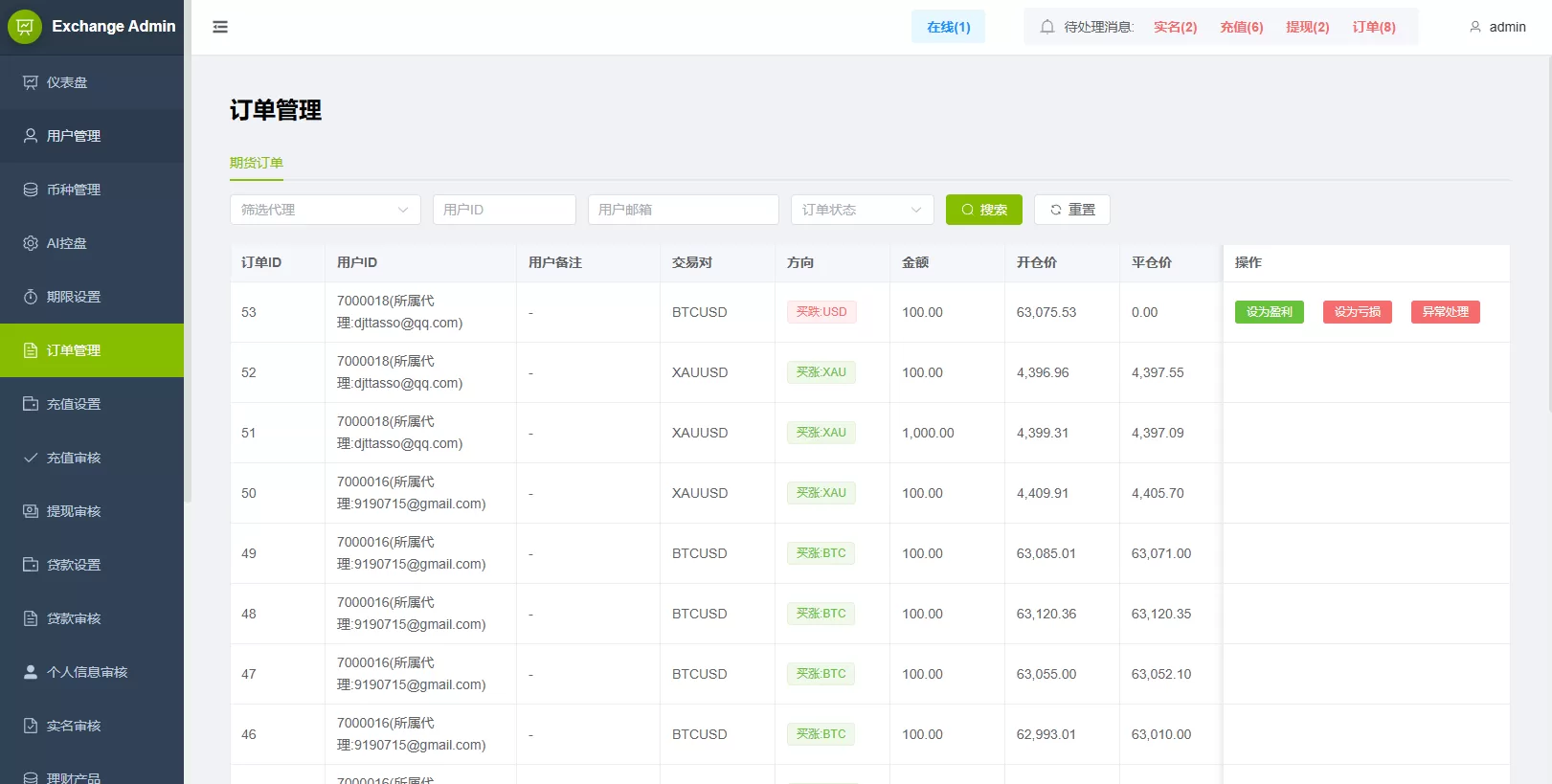Click the 个人信息审核 person icon
Image resolution: width=1552 pixels, height=784 pixels.
click(31, 672)
